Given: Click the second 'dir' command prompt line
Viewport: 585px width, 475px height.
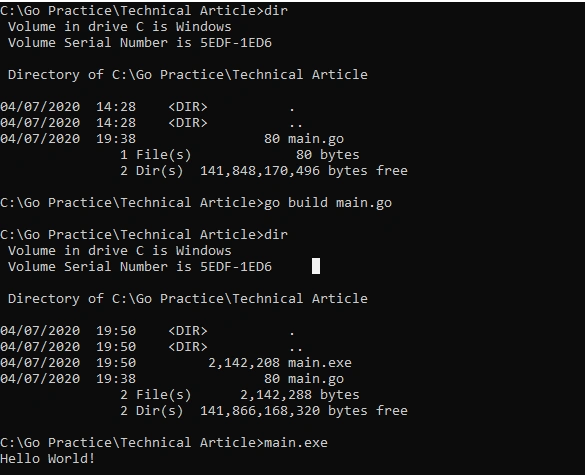Looking at the screenshot, I should pos(144,235).
